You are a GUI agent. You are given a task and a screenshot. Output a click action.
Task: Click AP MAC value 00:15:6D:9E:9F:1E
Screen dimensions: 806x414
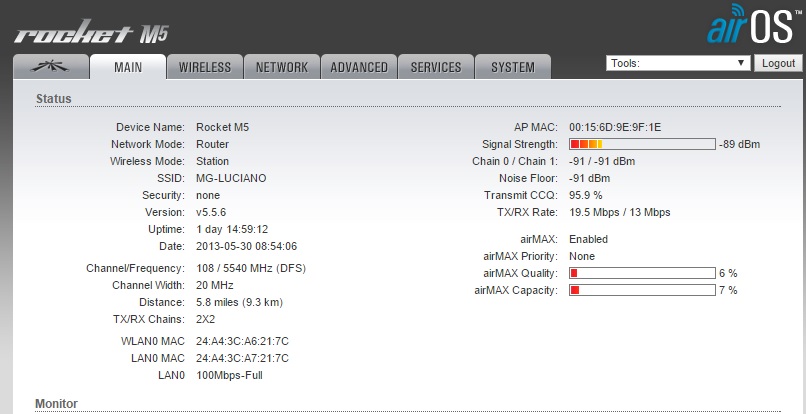pyautogui.click(x=615, y=127)
